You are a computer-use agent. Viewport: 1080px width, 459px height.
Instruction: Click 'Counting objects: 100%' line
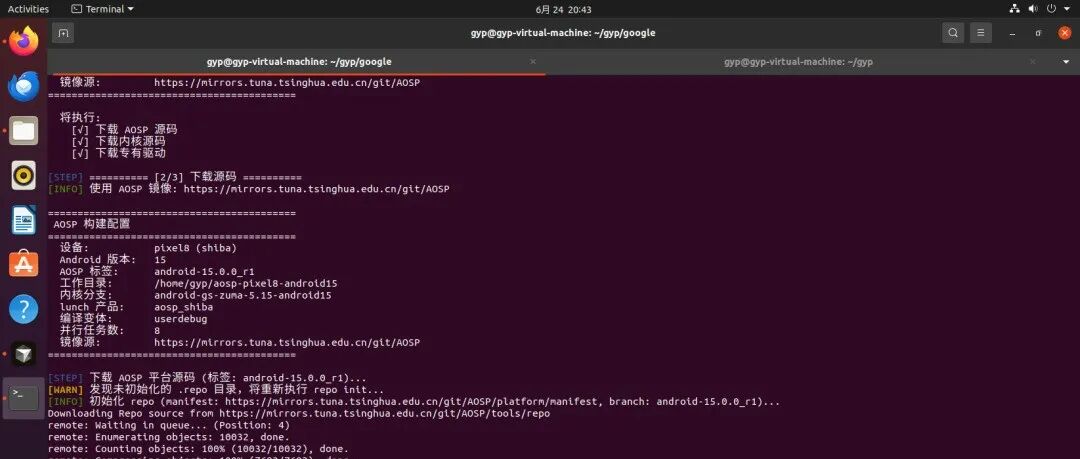(198, 449)
